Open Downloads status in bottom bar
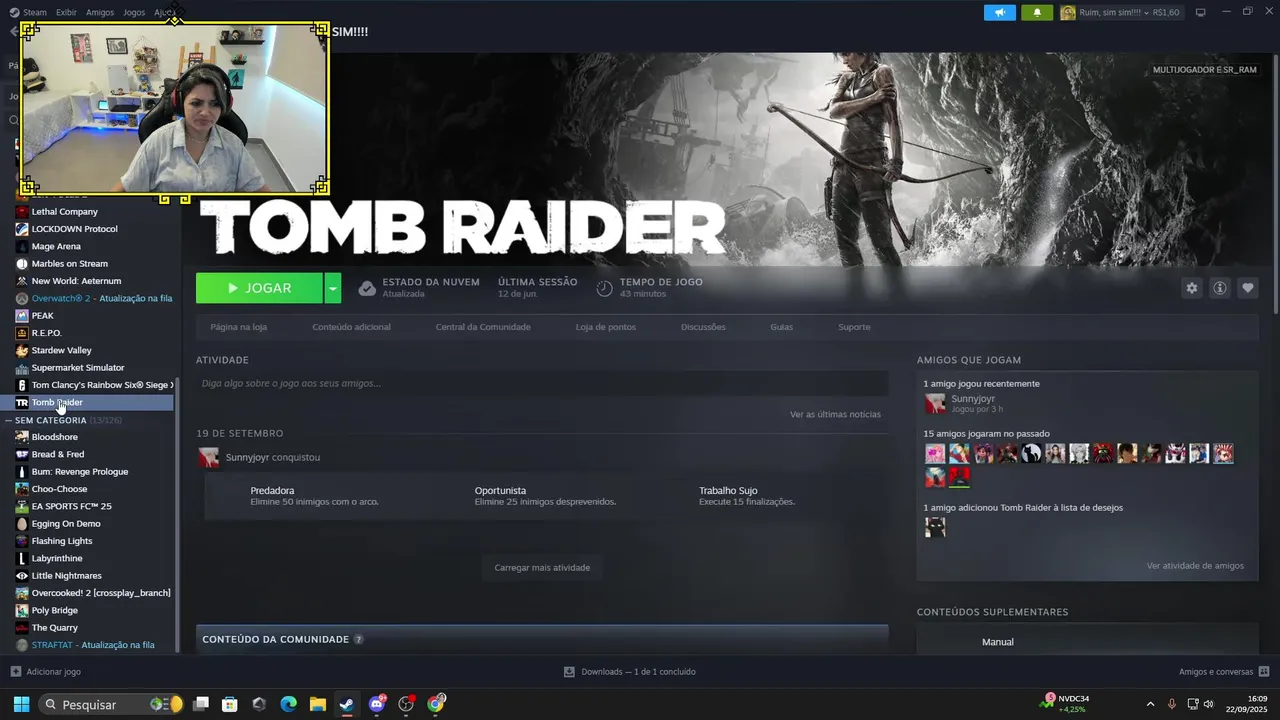1280x720 pixels. point(630,672)
